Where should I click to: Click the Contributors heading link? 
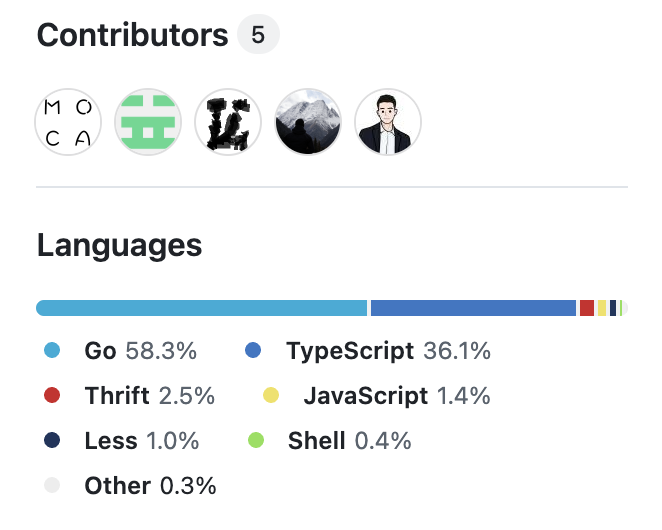tap(132, 36)
